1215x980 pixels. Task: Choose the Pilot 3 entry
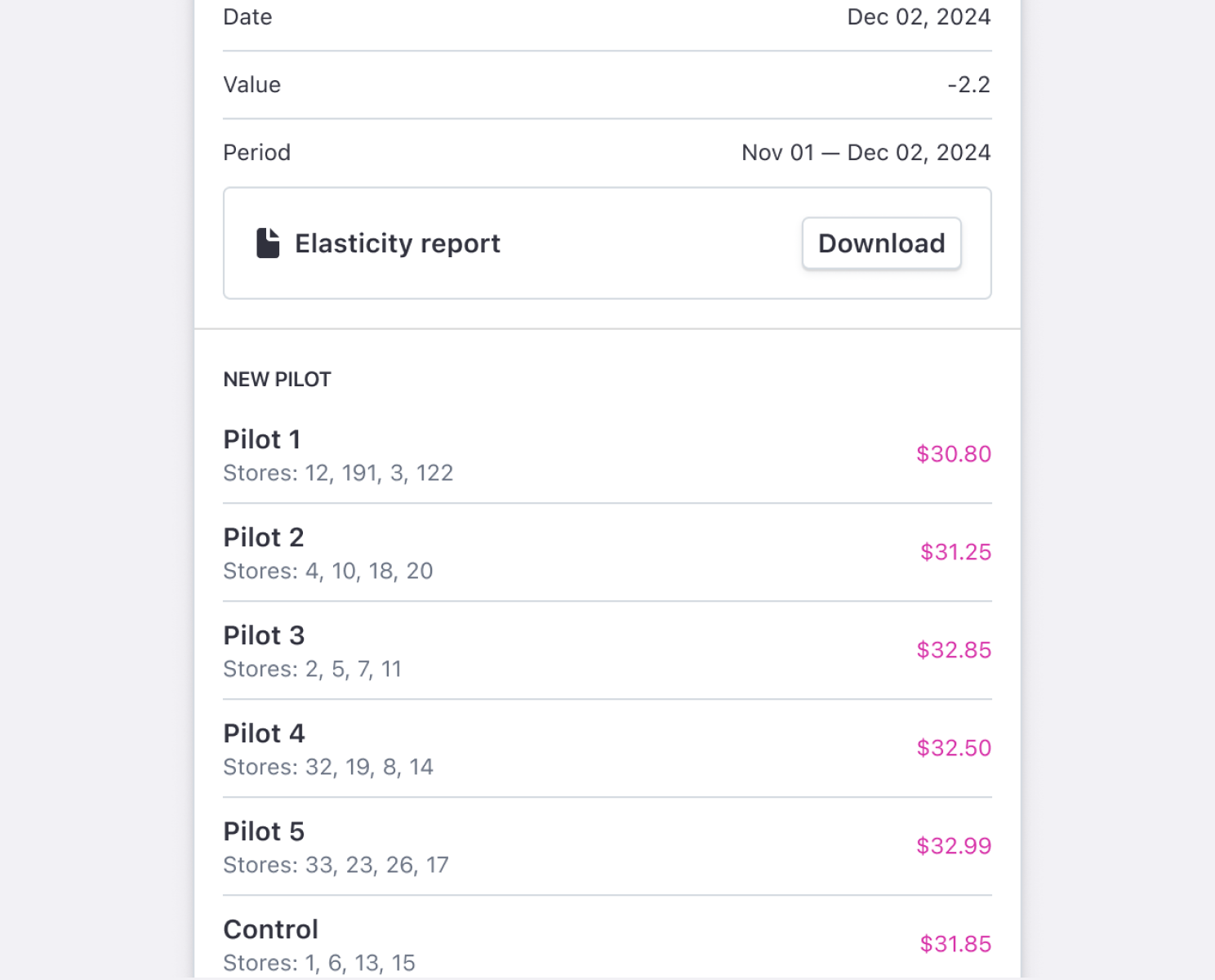point(264,635)
